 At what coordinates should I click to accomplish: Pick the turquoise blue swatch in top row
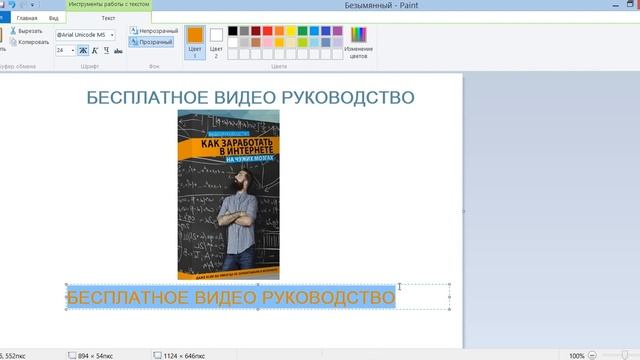click(314, 31)
